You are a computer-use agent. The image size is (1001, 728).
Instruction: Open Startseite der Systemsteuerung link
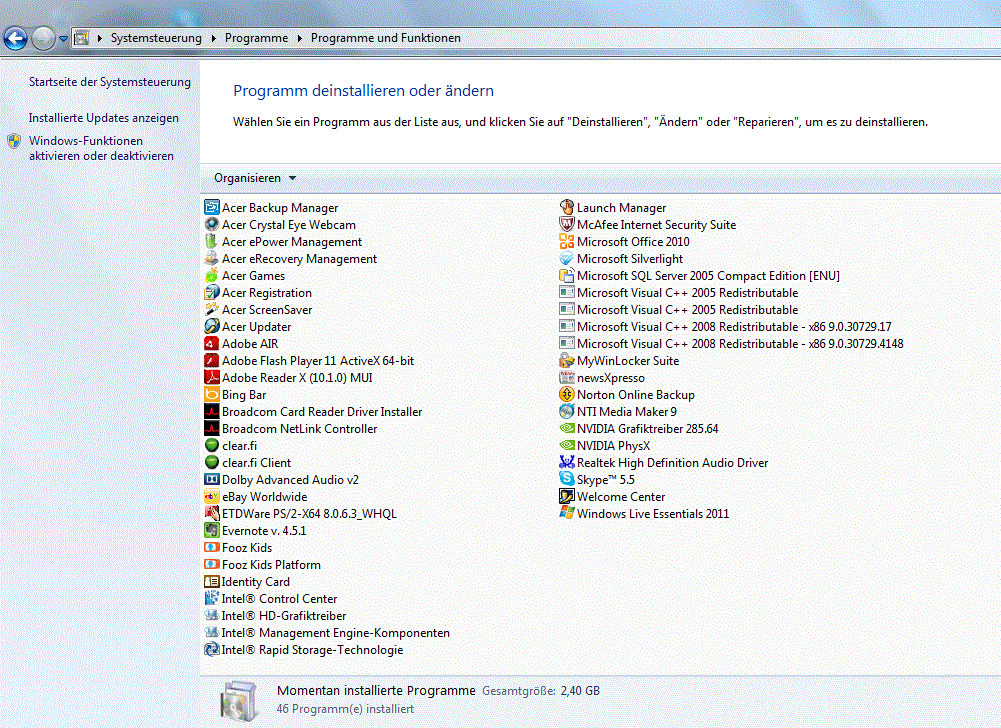coord(110,82)
